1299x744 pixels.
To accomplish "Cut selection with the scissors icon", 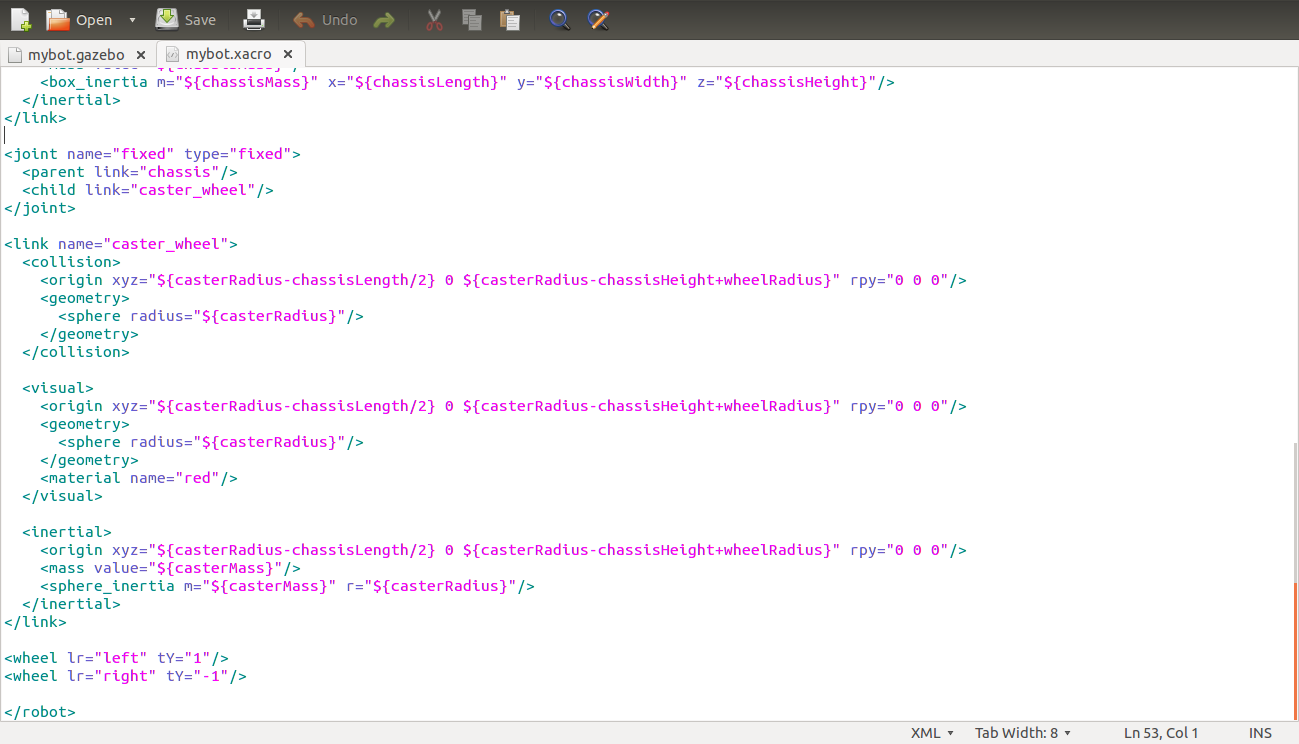I will coord(434,19).
